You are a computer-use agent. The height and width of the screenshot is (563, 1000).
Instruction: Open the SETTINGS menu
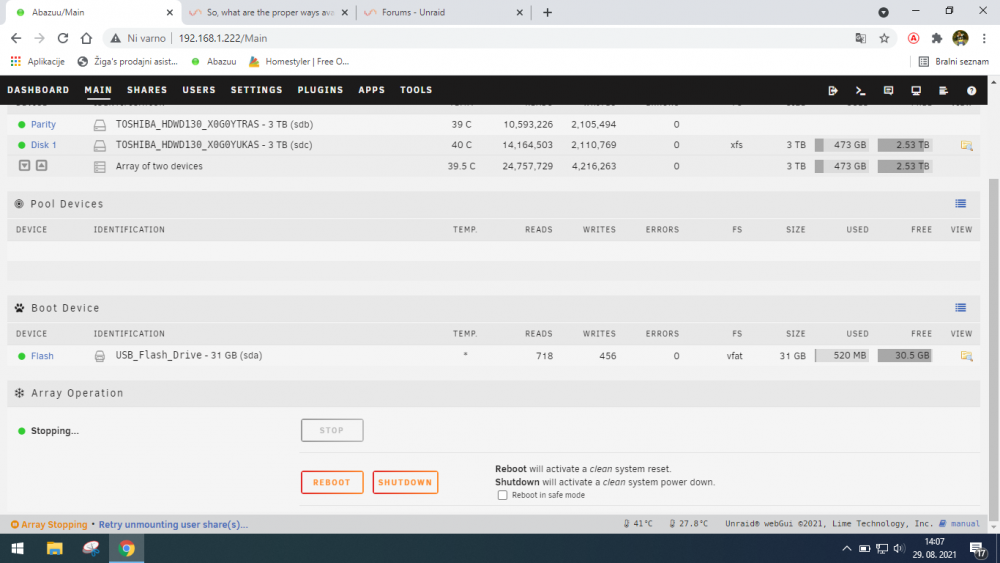tap(256, 90)
